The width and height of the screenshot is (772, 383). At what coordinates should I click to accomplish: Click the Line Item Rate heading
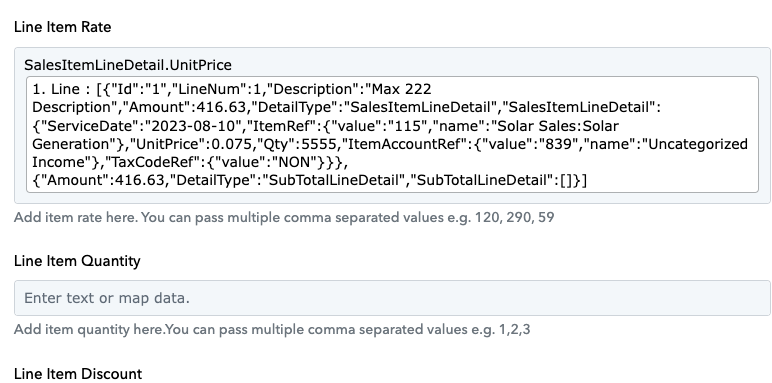point(63,27)
